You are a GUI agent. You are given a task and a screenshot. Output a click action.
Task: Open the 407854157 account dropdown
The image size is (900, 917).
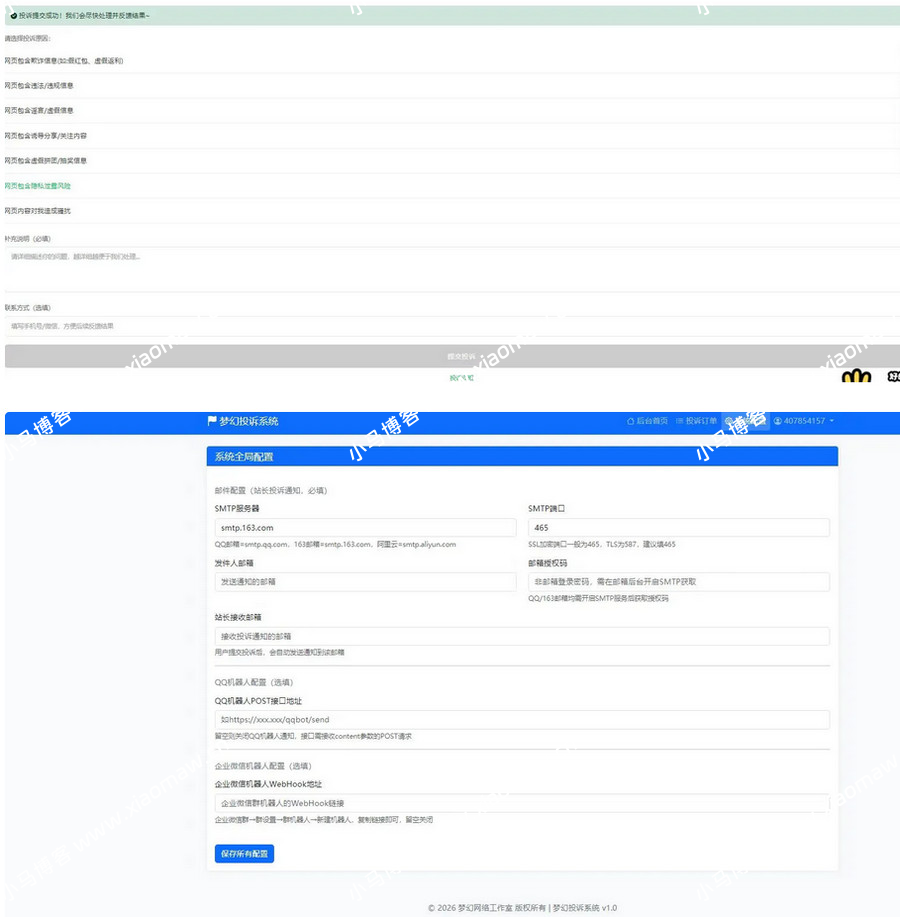pyautogui.click(x=804, y=421)
